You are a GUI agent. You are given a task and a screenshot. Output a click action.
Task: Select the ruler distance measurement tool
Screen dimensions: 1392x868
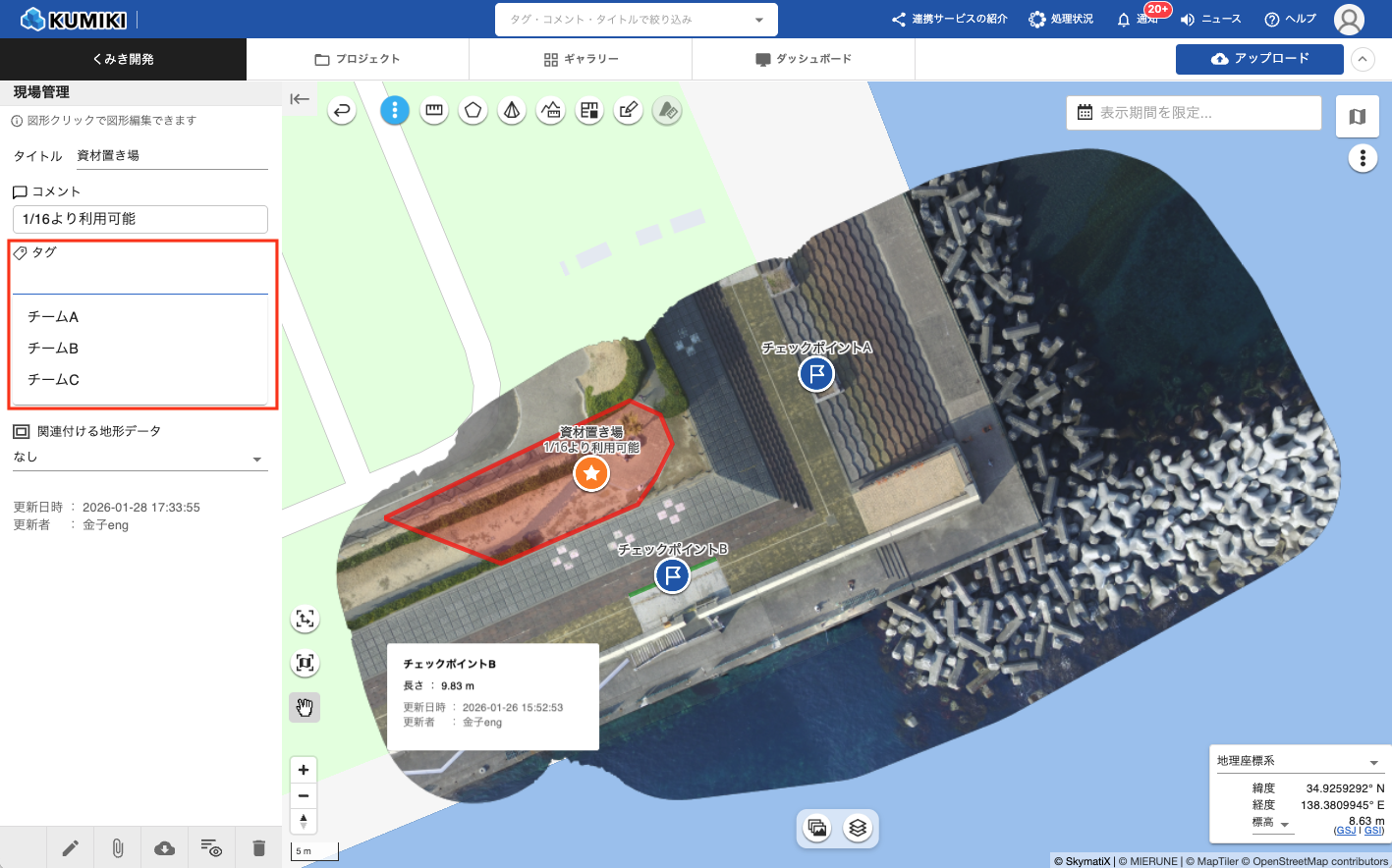(434, 110)
